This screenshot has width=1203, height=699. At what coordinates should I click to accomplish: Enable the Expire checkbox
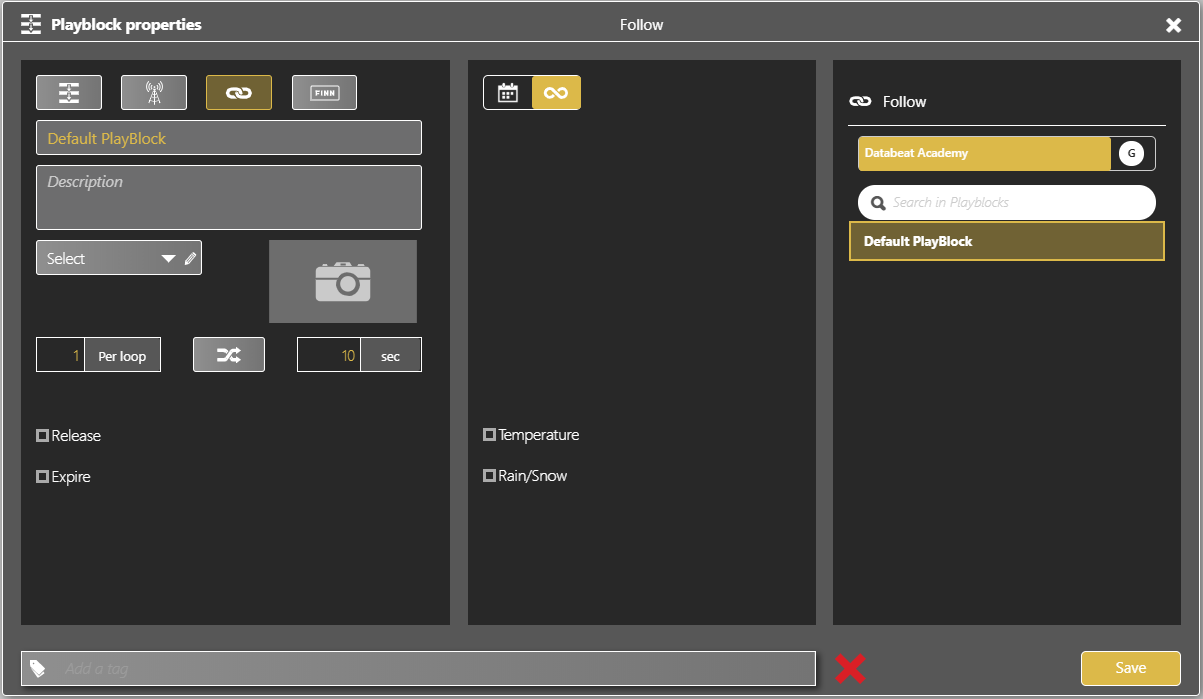pyautogui.click(x=42, y=477)
